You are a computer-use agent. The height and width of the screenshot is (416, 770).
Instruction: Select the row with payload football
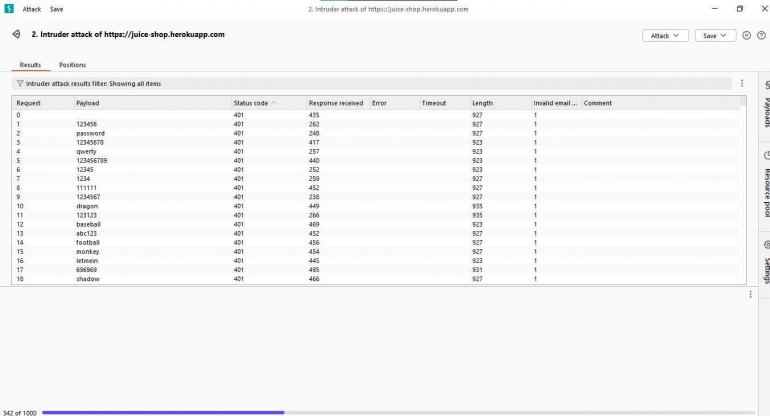point(376,243)
